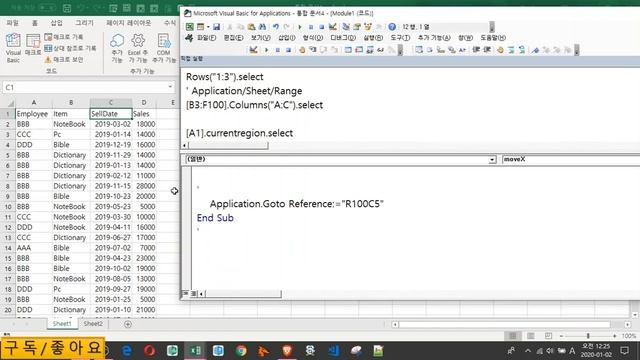Undo last action in VBA editor
The height and width of the screenshot is (360, 640).
click(276, 27)
